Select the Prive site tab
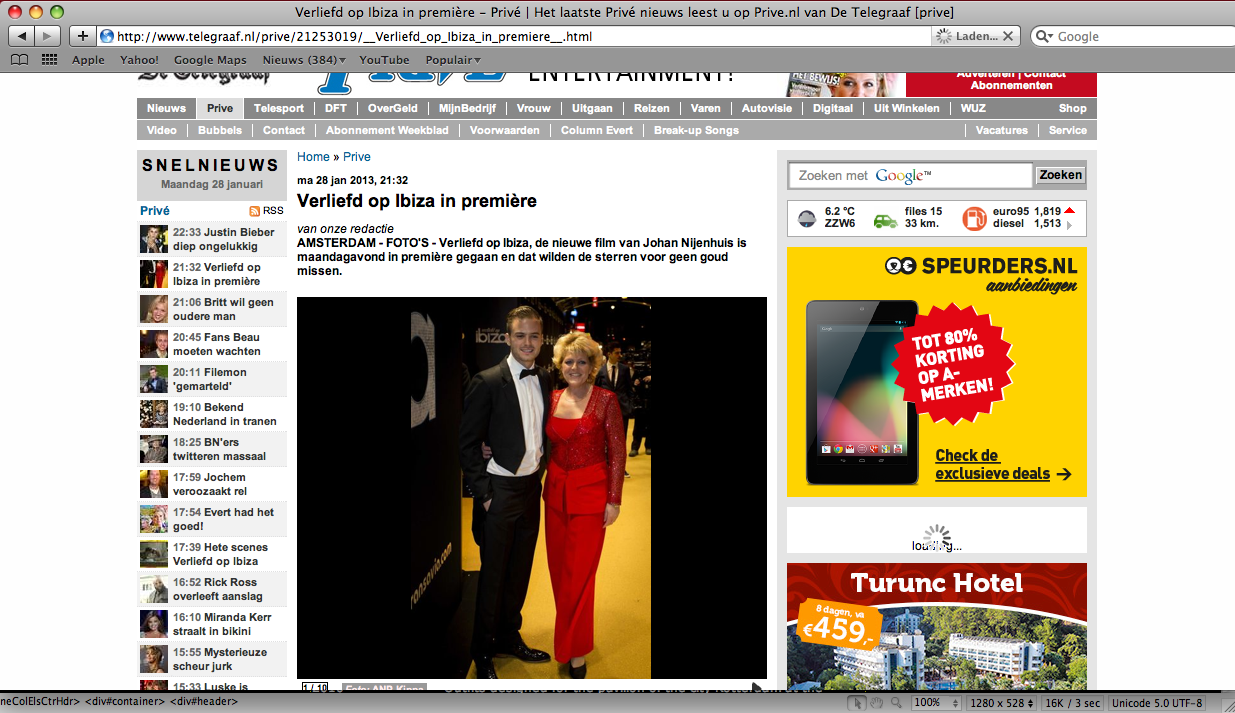Screen dimensions: 1235x713 point(220,108)
